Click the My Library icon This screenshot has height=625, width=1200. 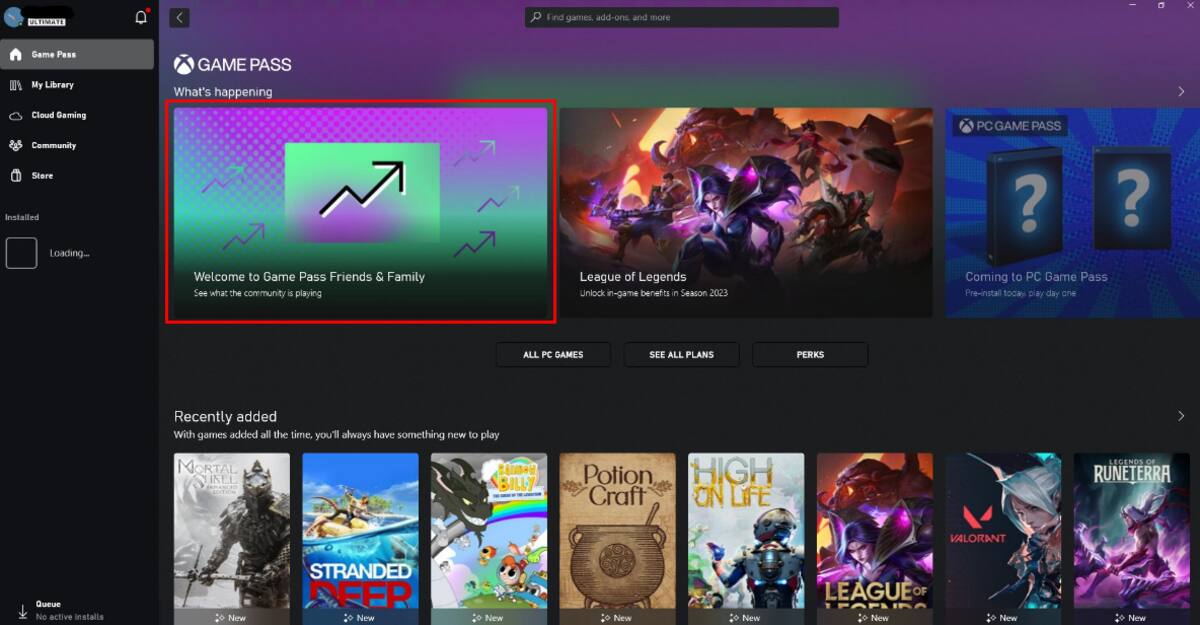tap(15, 85)
